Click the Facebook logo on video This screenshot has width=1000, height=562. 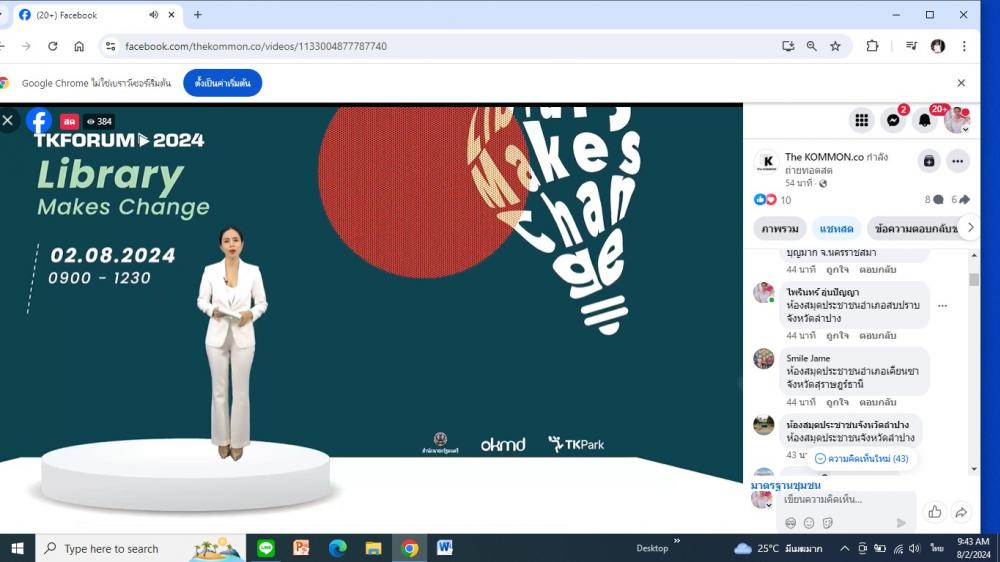point(39,121)
